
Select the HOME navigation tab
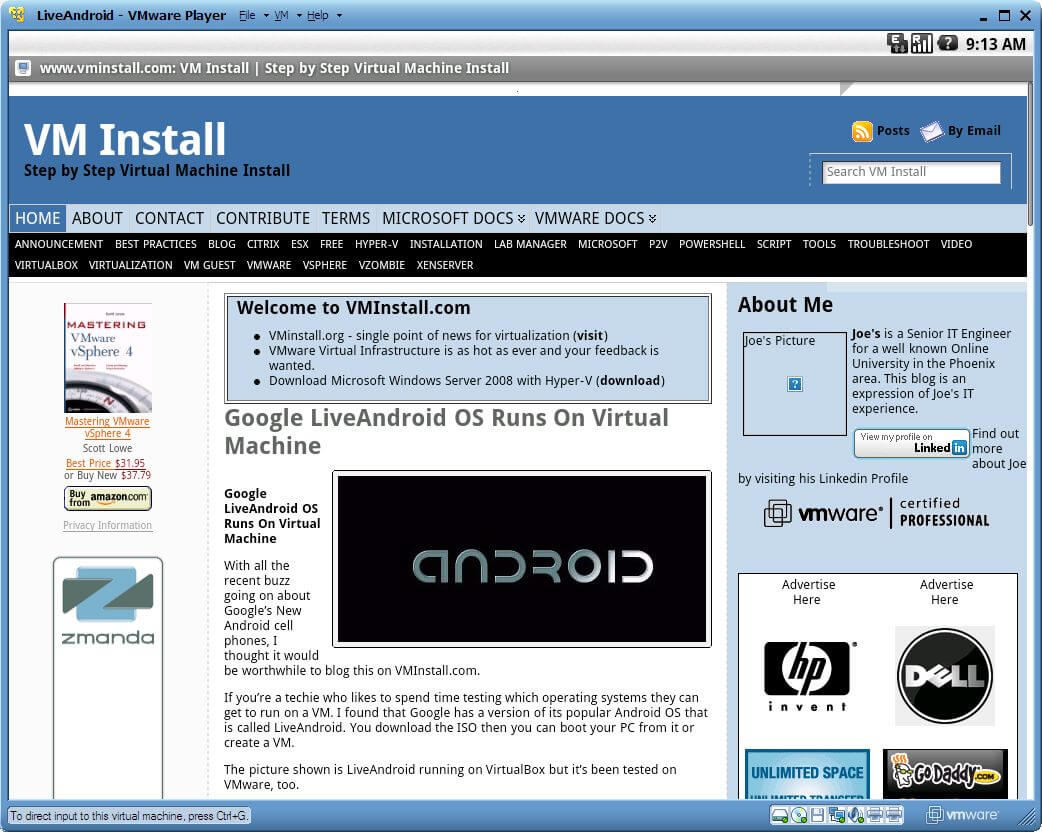(38, 219)
